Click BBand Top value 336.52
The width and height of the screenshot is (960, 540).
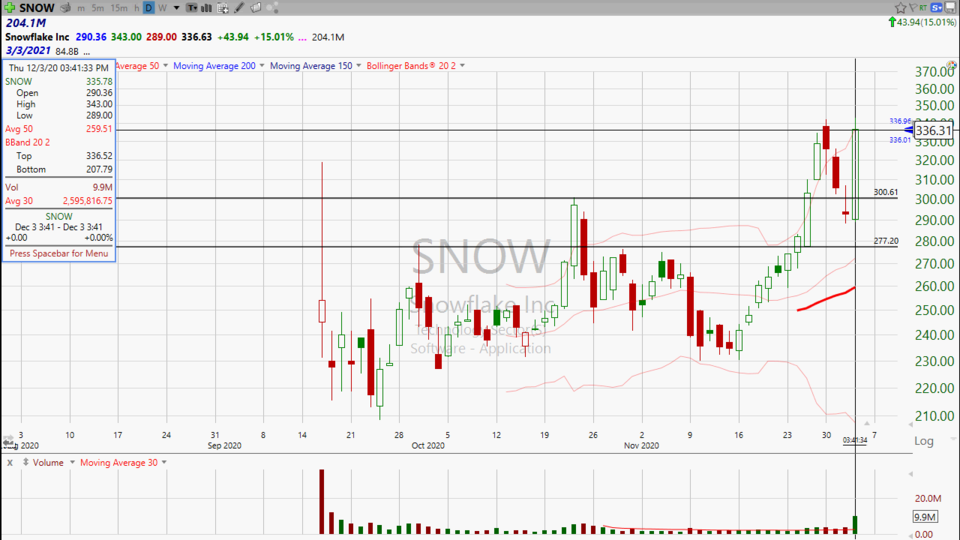99,156
